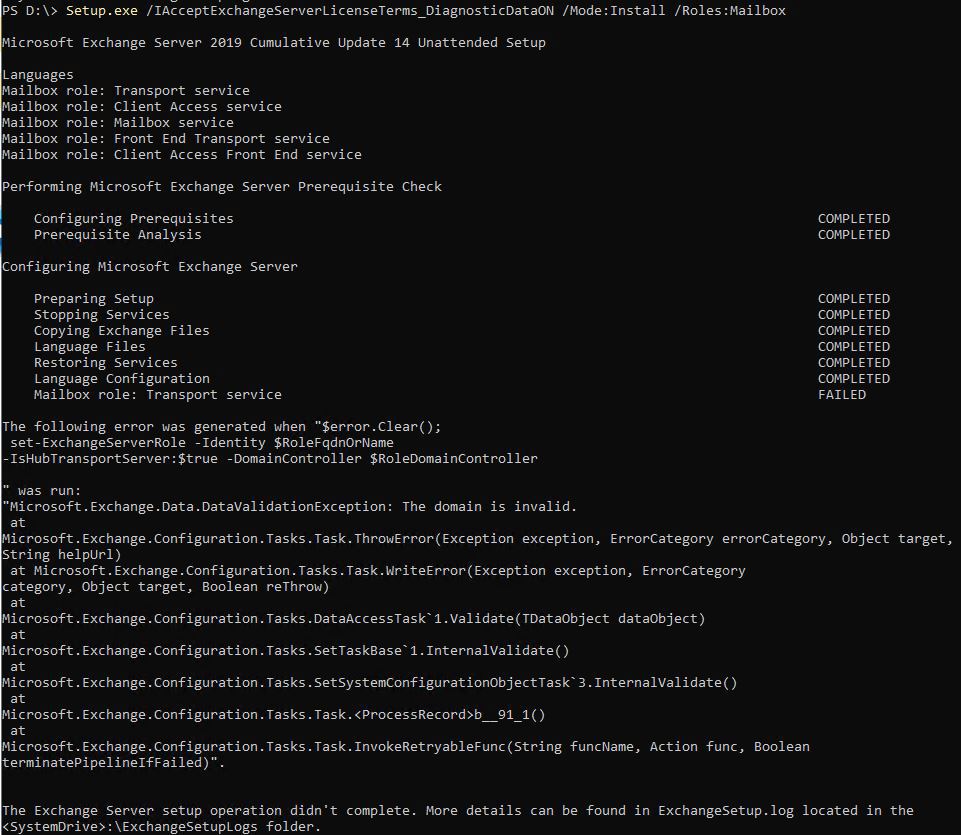Select the /IAcceptExchangeServerLicenseTerms_DiagnosticDataON parameter
The image size is (961, 835).
point(350,10)
